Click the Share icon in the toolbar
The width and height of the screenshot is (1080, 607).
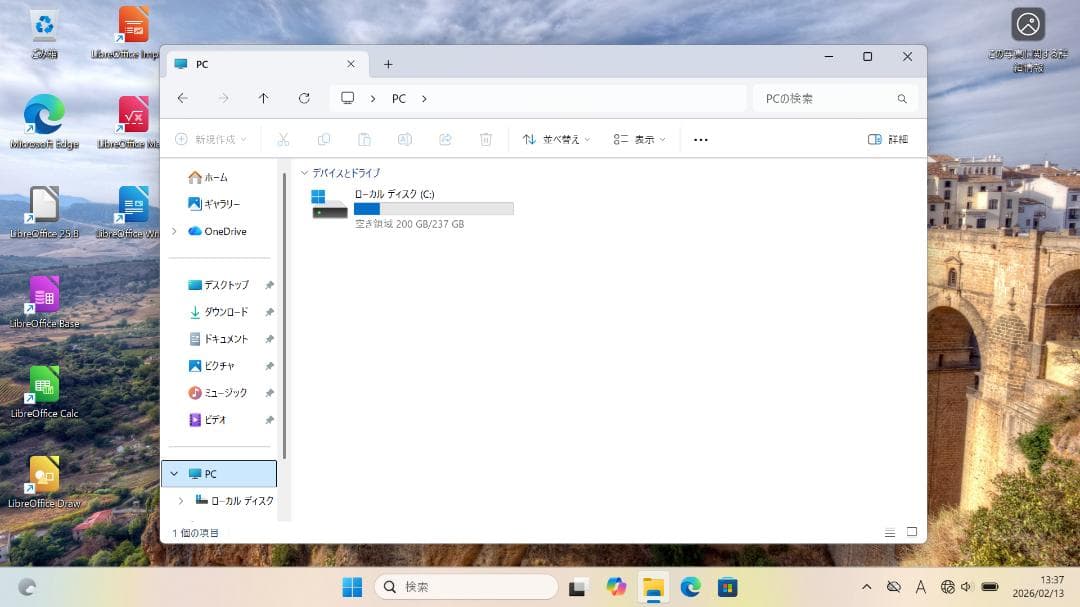click(x=445, y=139)
